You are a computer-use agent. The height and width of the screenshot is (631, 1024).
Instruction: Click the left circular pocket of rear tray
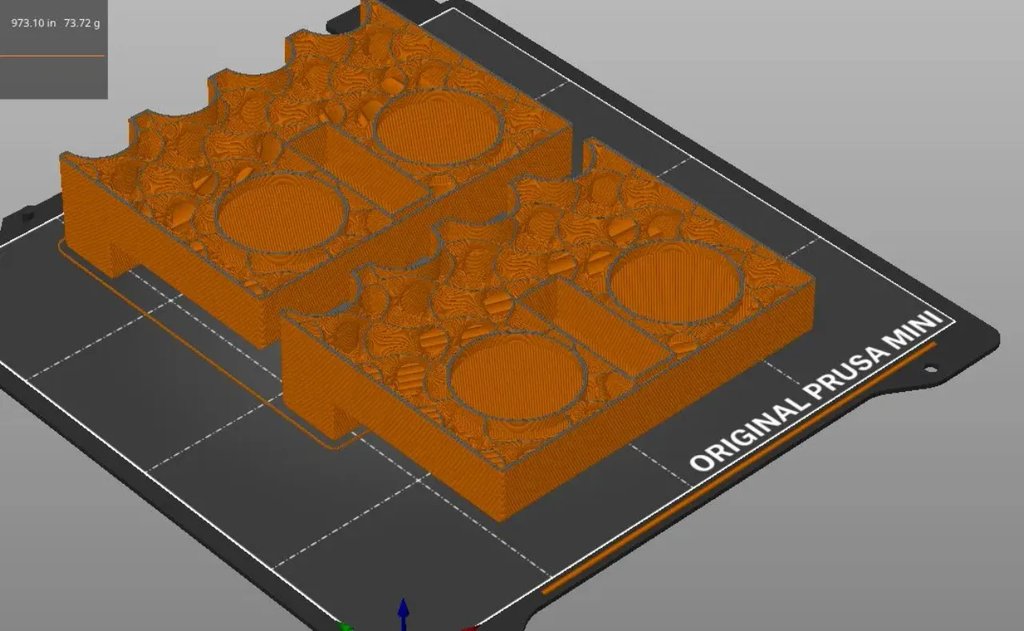click(282, 213)
